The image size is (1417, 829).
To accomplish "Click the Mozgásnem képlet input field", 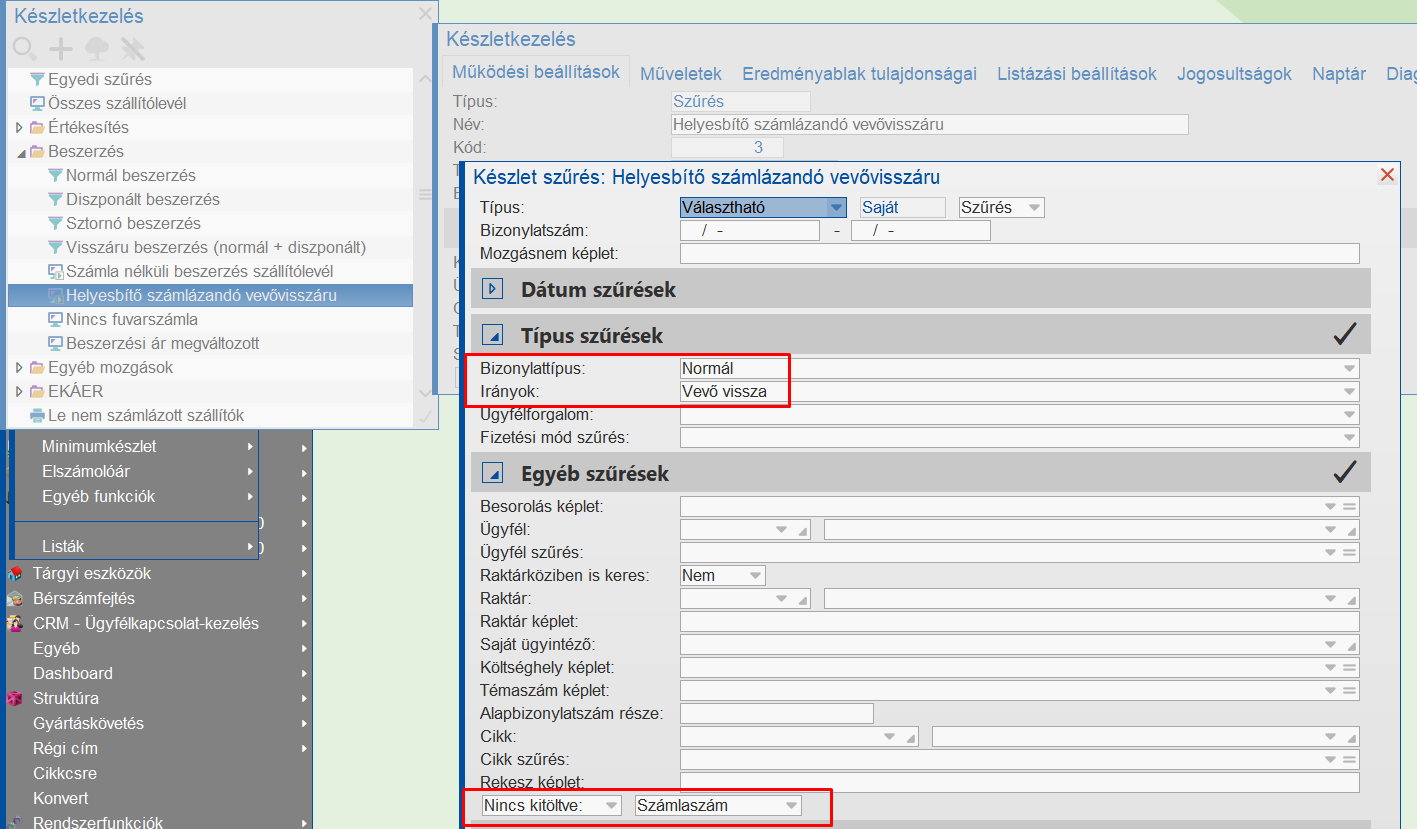I will (x=1019, y=253).
